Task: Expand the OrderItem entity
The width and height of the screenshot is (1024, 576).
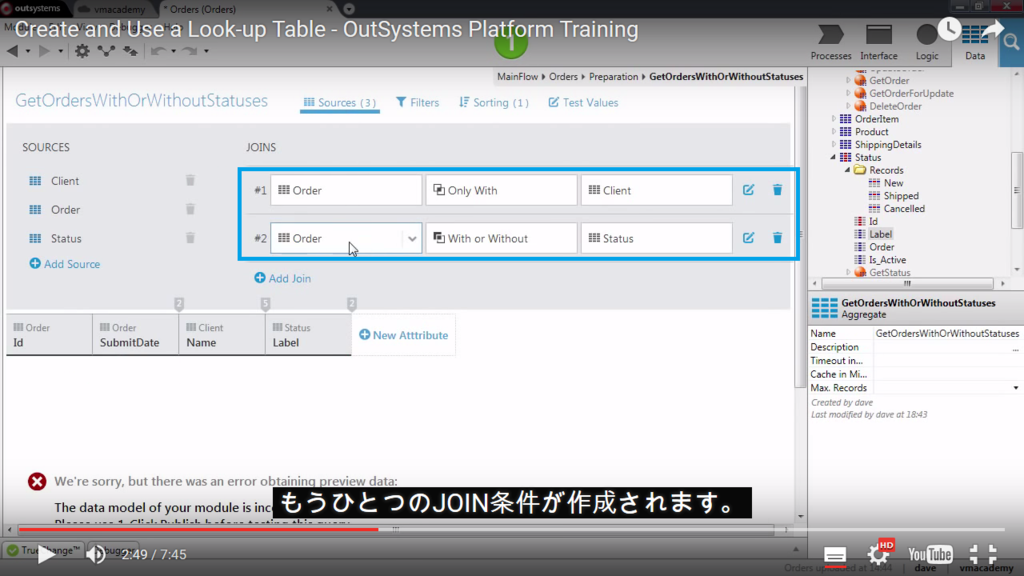Action: click(x=833, y=118)
